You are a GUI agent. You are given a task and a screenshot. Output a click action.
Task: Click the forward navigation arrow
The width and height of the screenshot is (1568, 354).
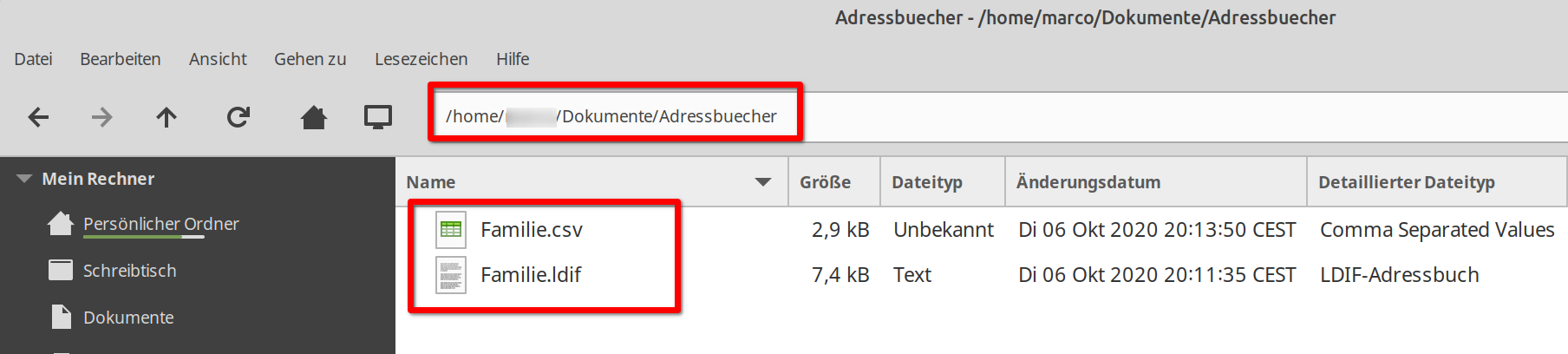(102, 117)
